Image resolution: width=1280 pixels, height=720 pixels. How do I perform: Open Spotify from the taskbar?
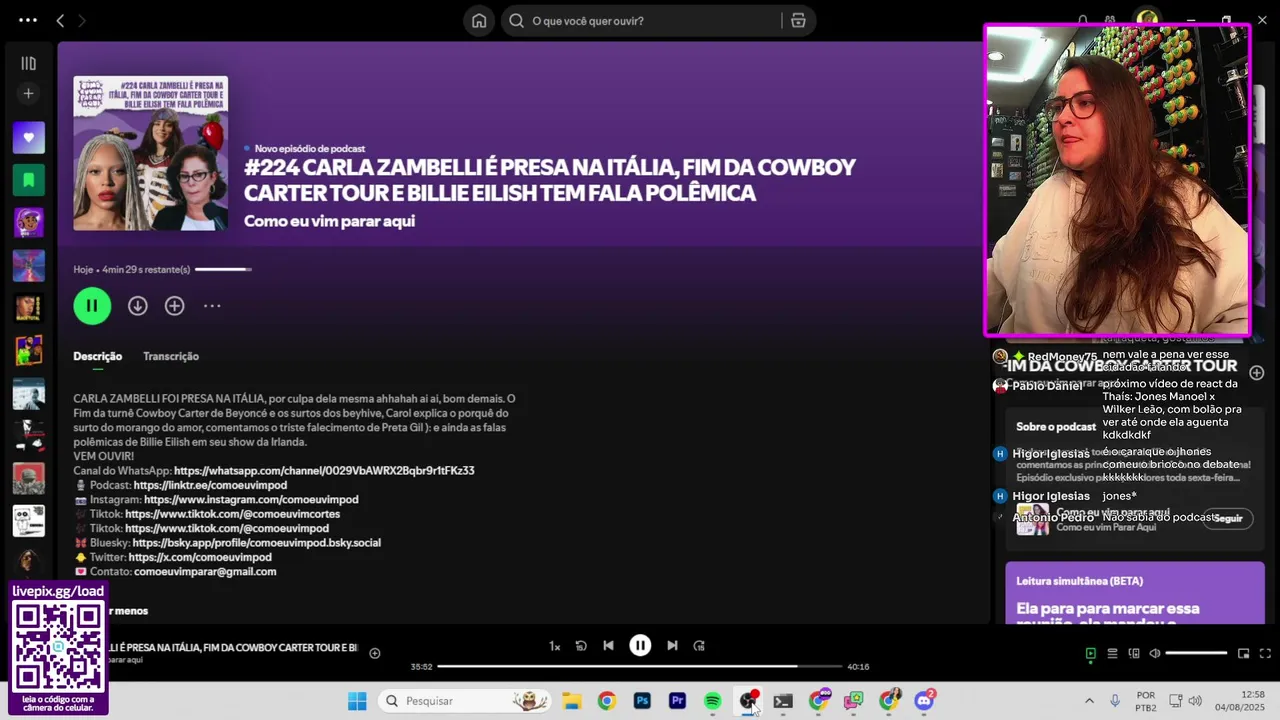(x=712, y=701)
